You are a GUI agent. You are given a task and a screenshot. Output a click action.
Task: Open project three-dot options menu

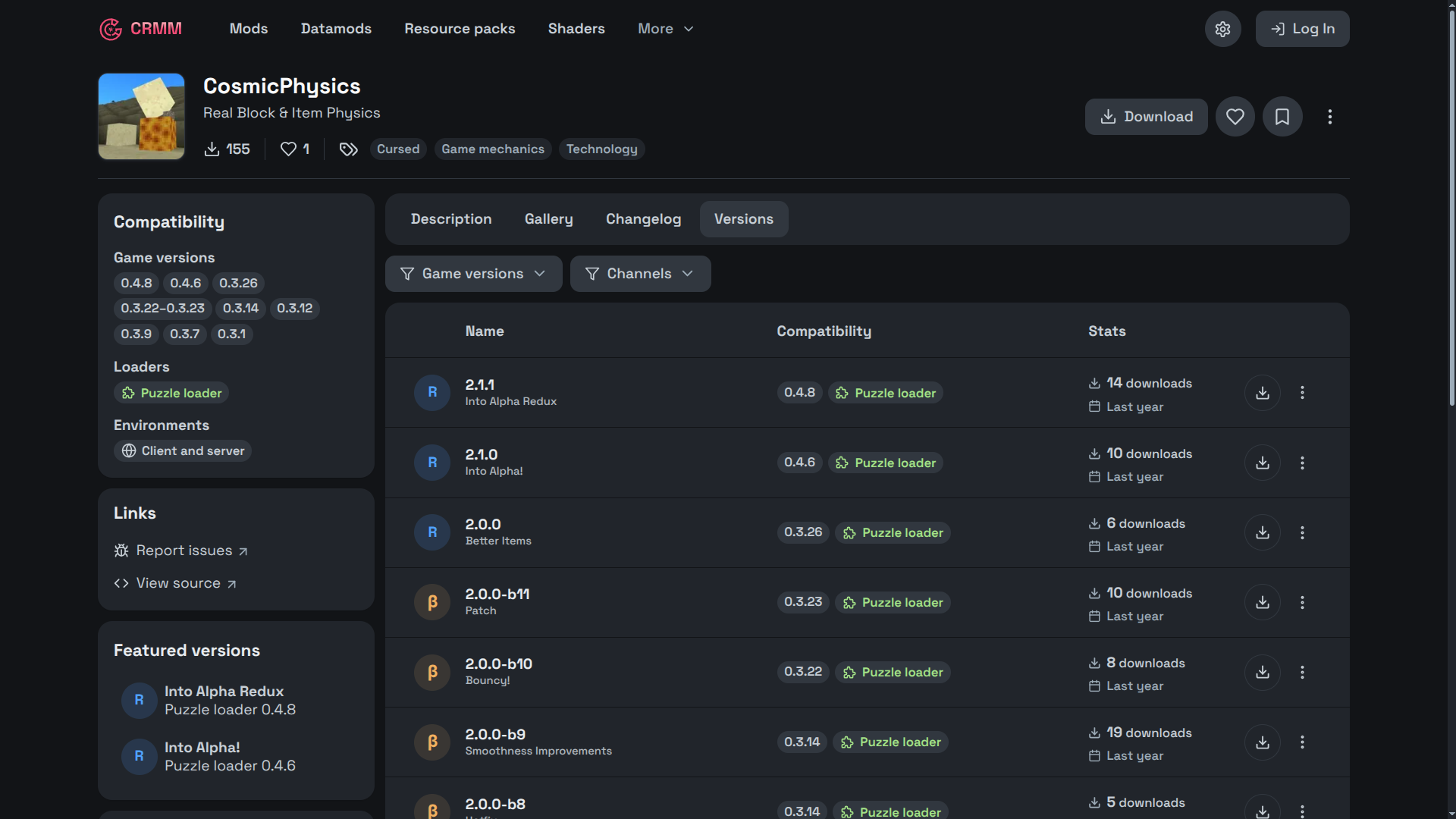1329,117
